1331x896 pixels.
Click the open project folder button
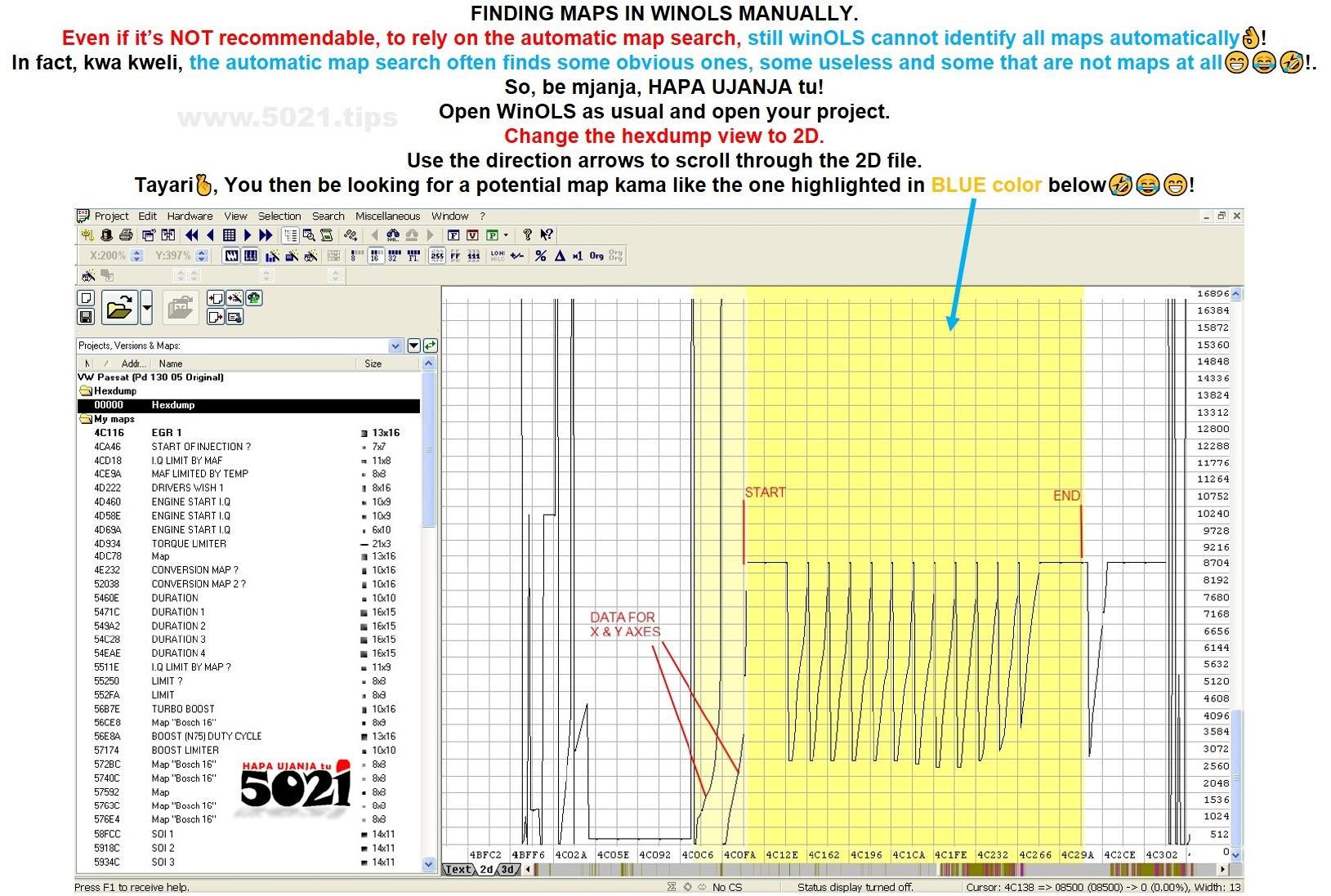[119, 308]
